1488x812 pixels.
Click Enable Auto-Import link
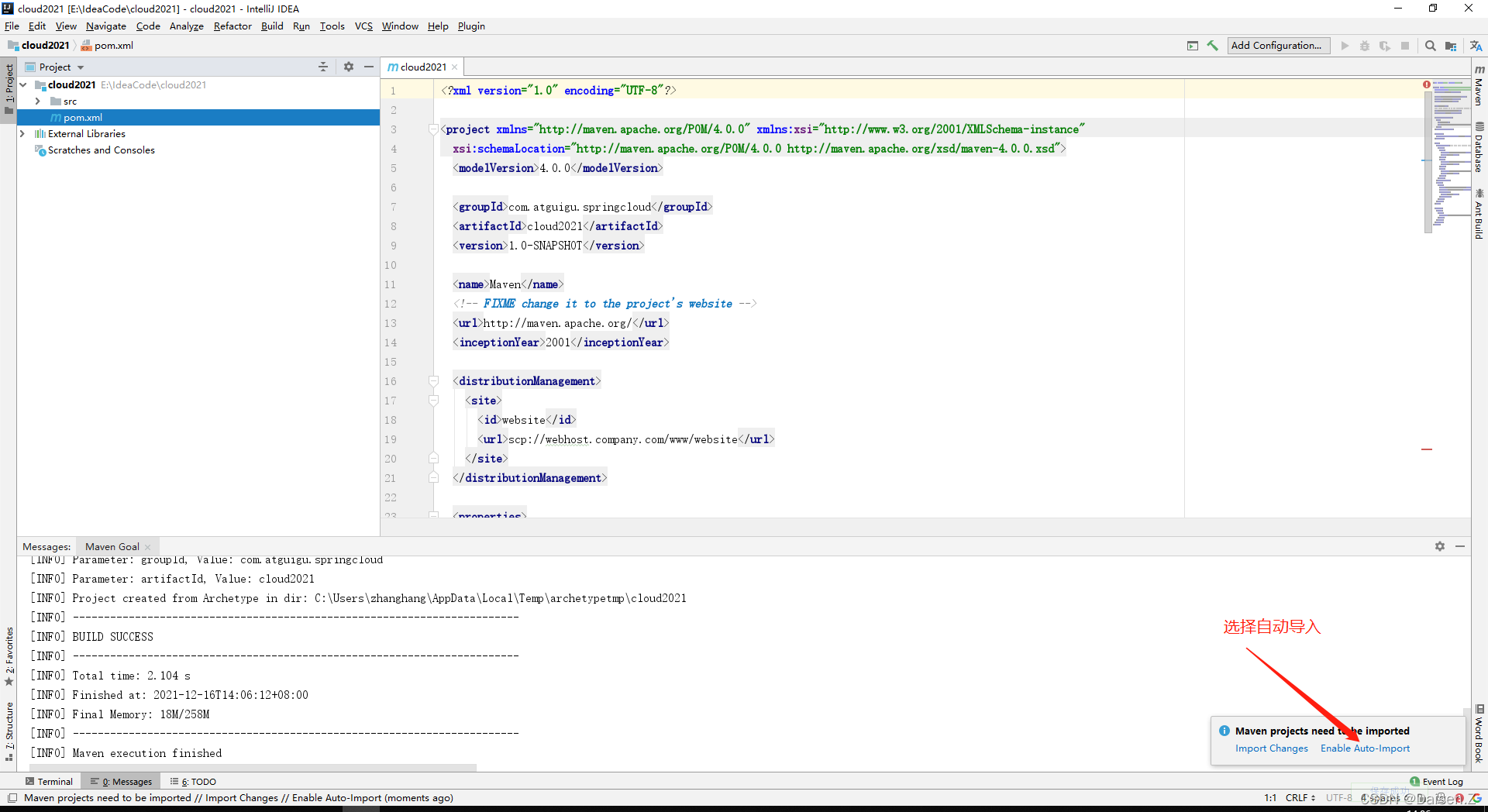click(1365, 748)
